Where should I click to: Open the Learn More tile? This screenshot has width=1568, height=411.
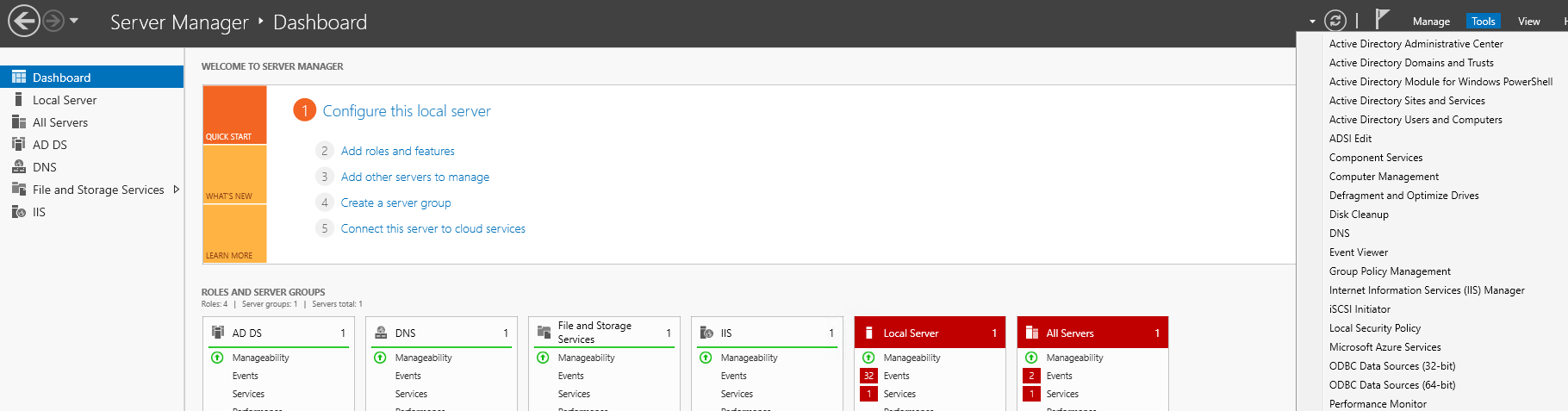(x=234, y=234)
